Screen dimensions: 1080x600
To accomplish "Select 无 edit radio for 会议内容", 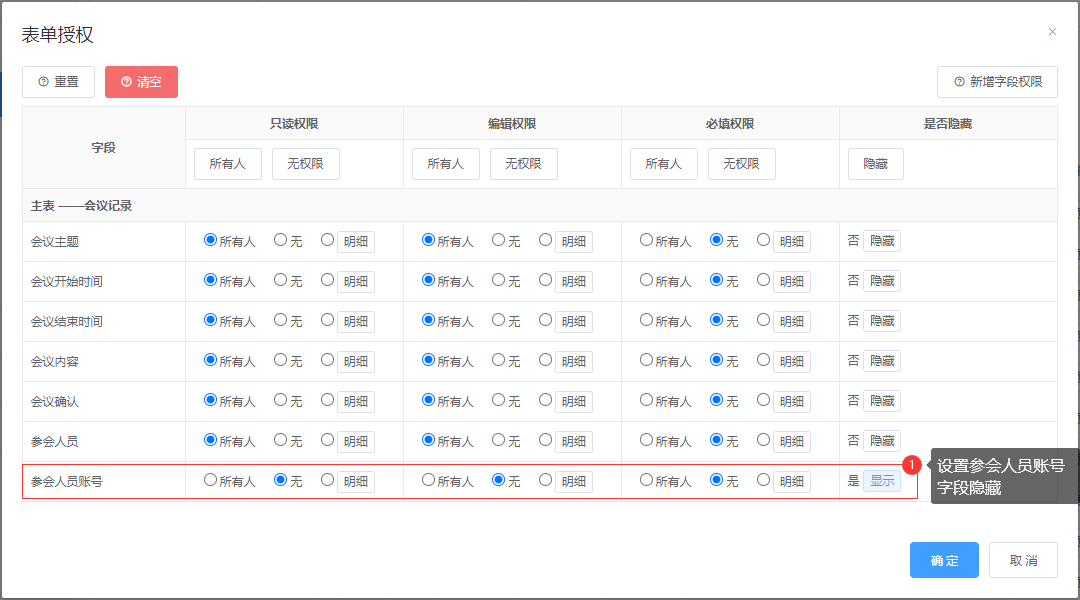I will click(499, 360).
